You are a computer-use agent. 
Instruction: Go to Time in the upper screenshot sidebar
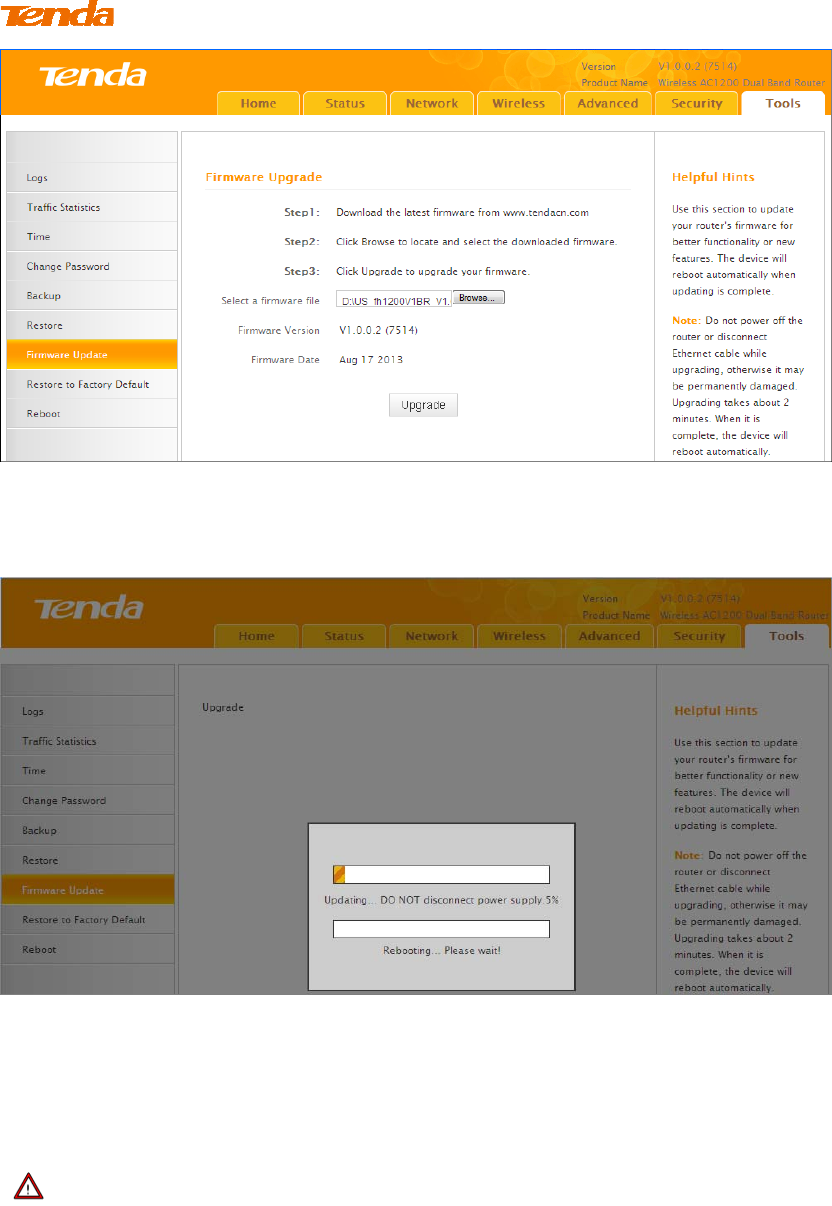(92, 237)
